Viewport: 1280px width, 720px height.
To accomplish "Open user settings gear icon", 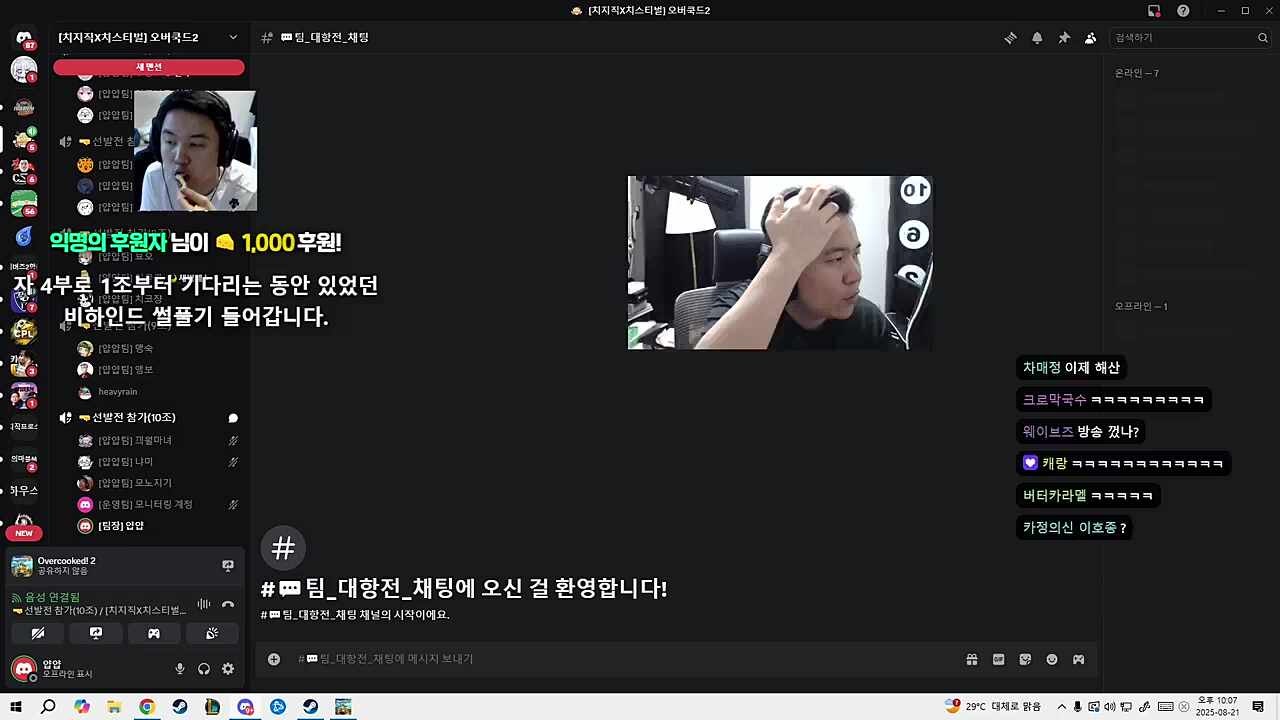I will click(x=228, y=669).
